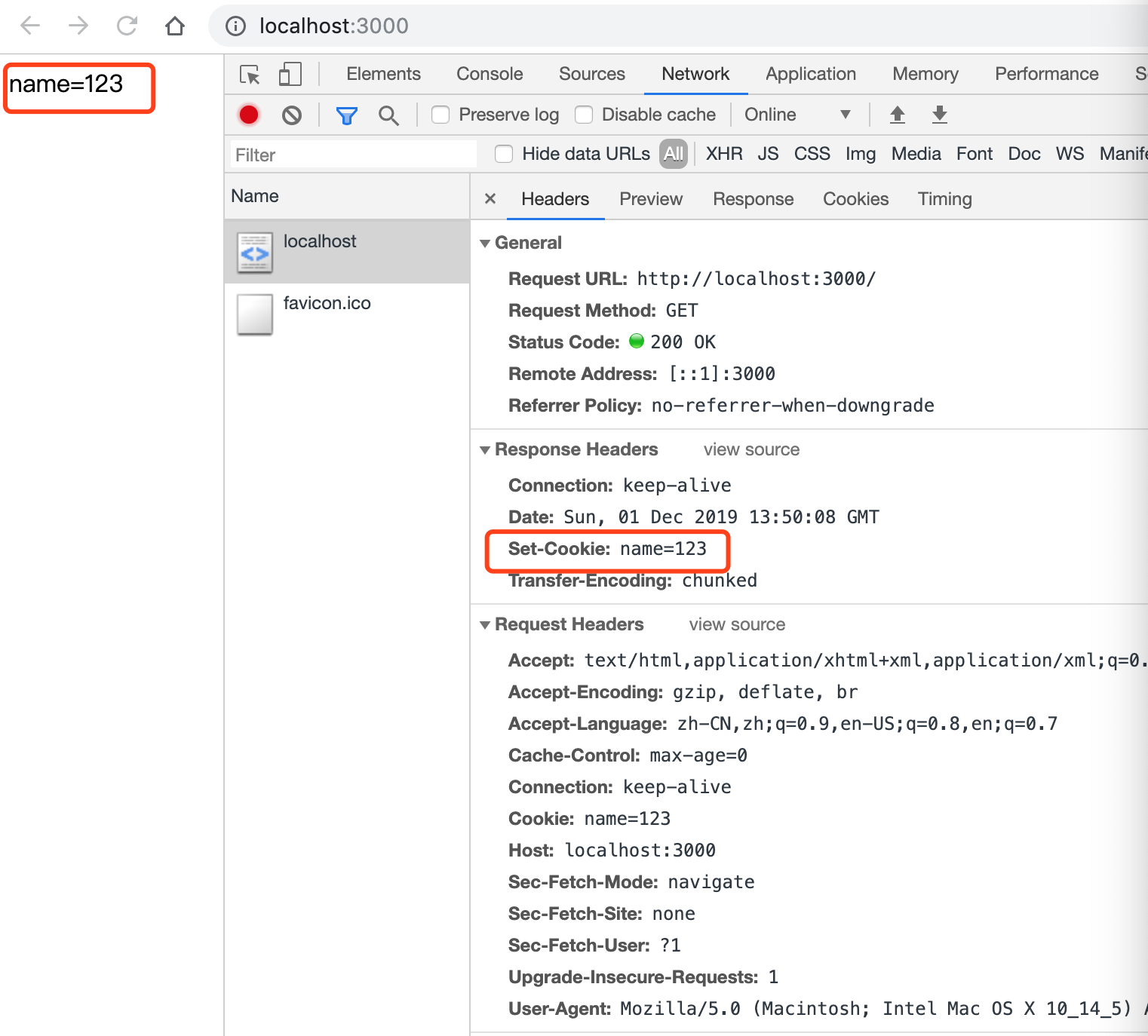
Task: View source of Response Headers
Action: tap(751, 449)
